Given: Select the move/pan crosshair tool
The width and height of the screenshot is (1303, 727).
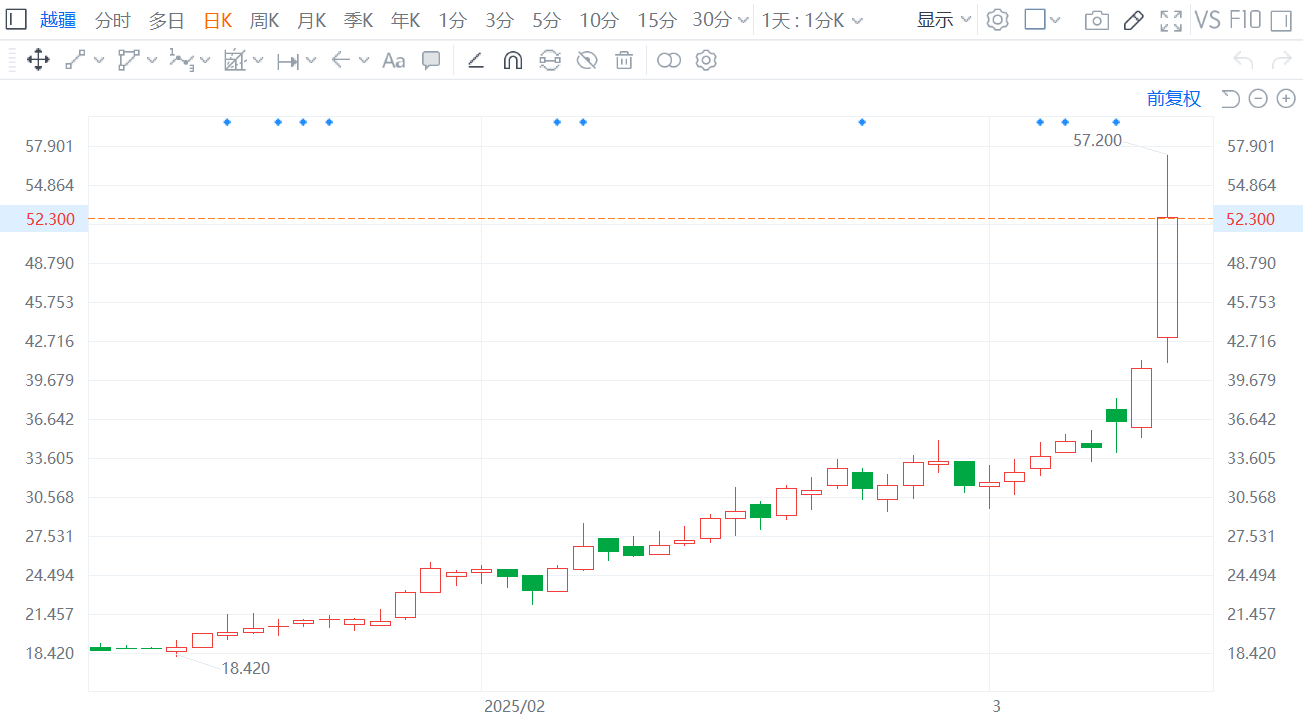Looking at the screenshot, I should 38,60.
